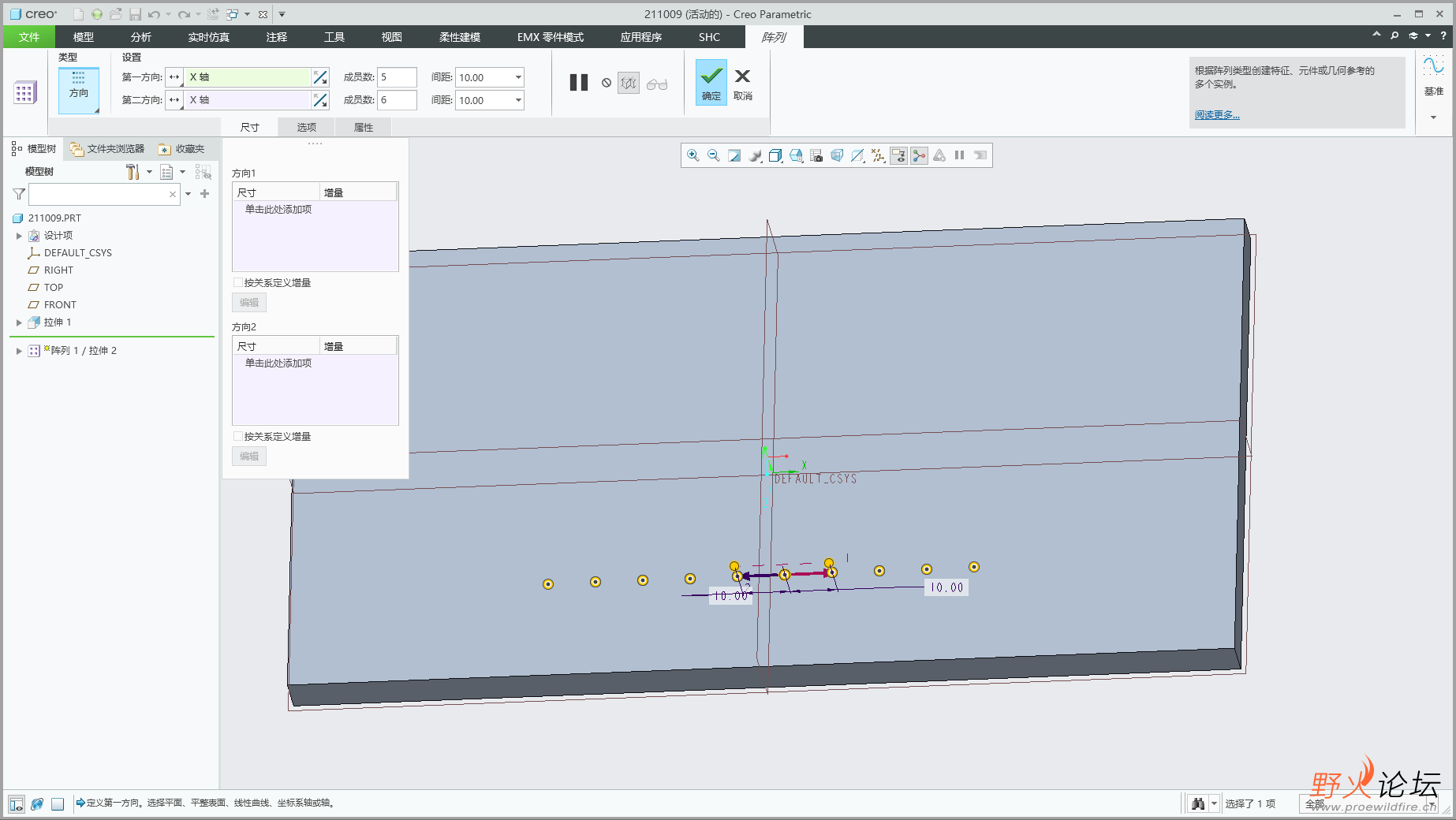Toggle the unattached preview icon
This screenshot has width=1456, height=820.
(629, 83)
